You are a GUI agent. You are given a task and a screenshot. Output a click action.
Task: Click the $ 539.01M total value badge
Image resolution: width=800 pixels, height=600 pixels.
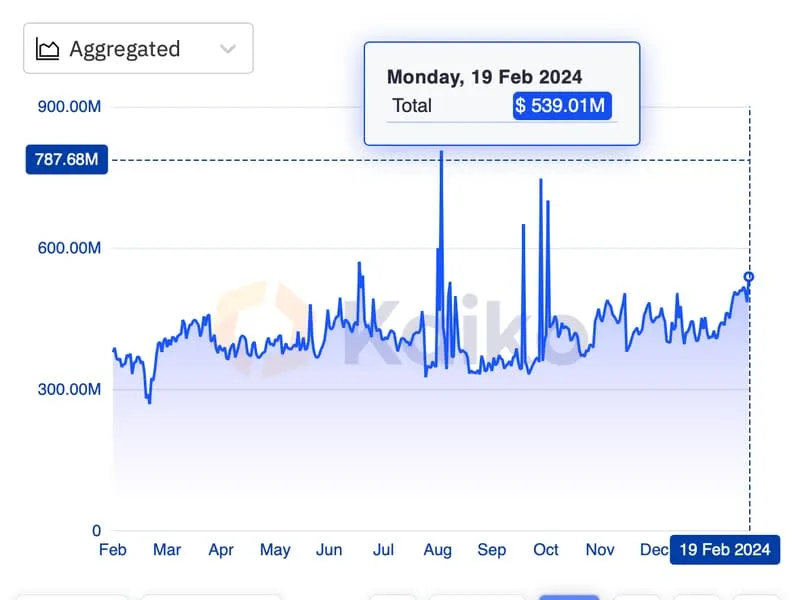[561, 106]
